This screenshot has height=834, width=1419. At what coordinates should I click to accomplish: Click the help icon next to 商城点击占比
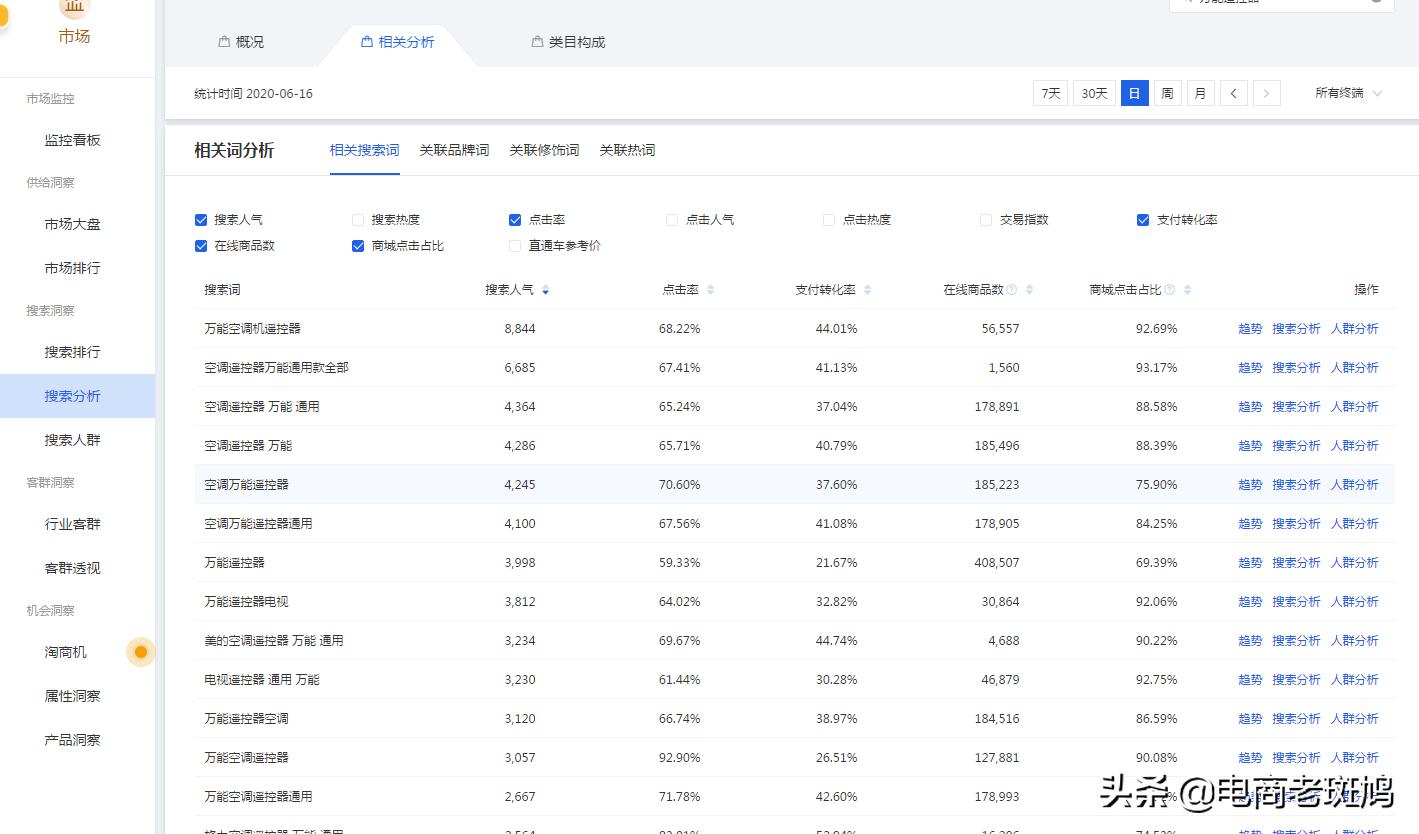coord(1167,289)
